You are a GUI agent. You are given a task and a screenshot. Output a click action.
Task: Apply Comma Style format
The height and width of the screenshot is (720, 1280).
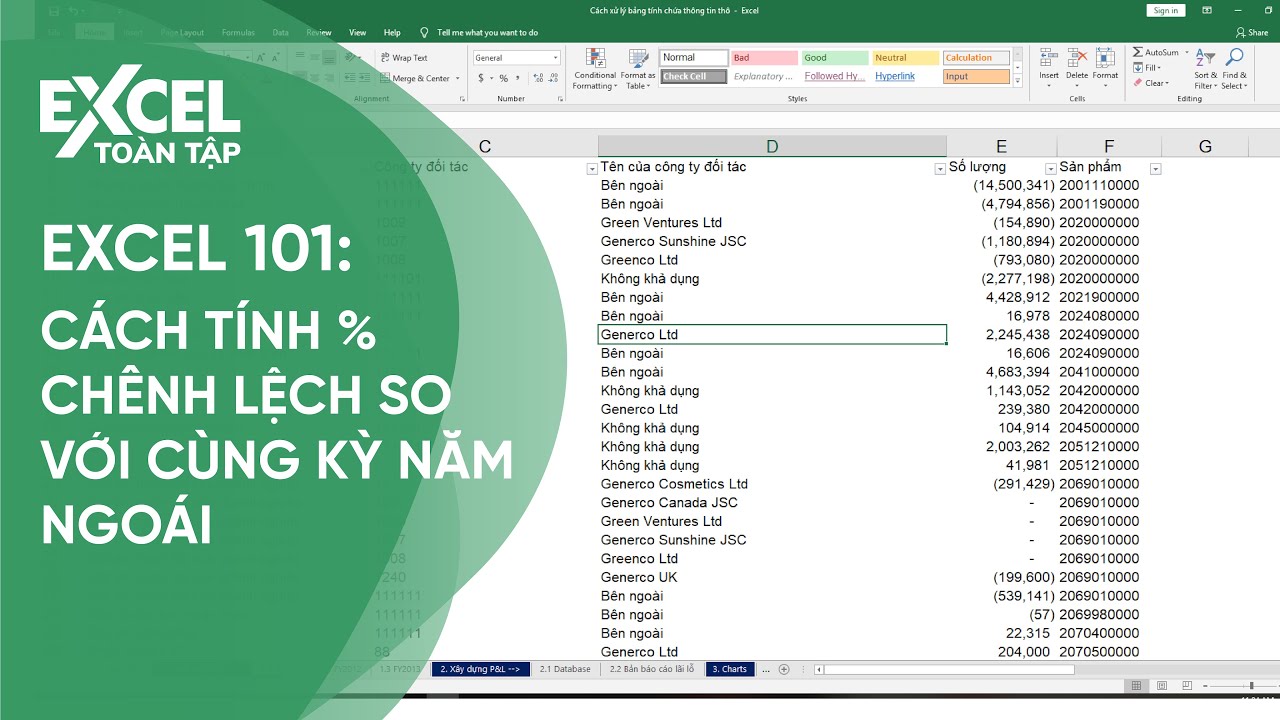click(519, 78)
